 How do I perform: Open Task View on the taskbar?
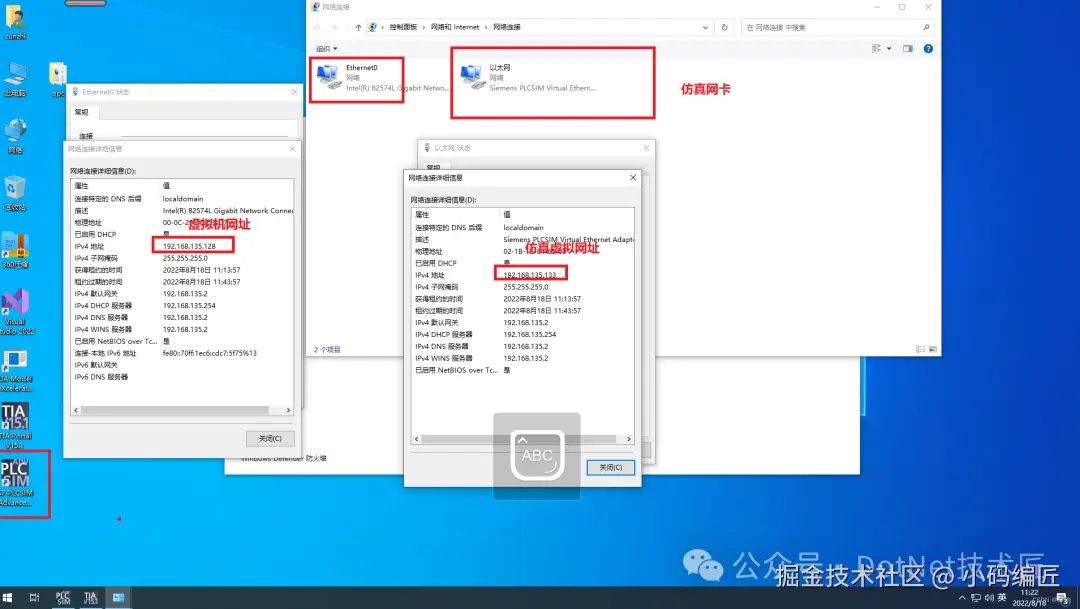[x=34, y=597]
